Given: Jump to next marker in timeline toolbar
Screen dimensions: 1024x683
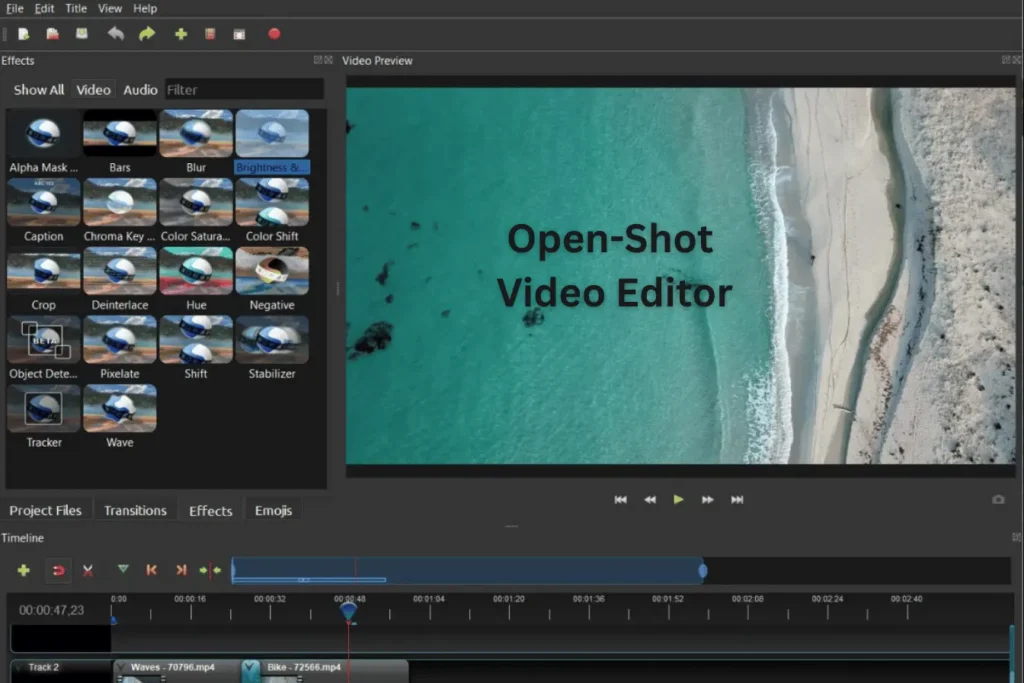Looking at the screenshot, I should click(182, 570).
